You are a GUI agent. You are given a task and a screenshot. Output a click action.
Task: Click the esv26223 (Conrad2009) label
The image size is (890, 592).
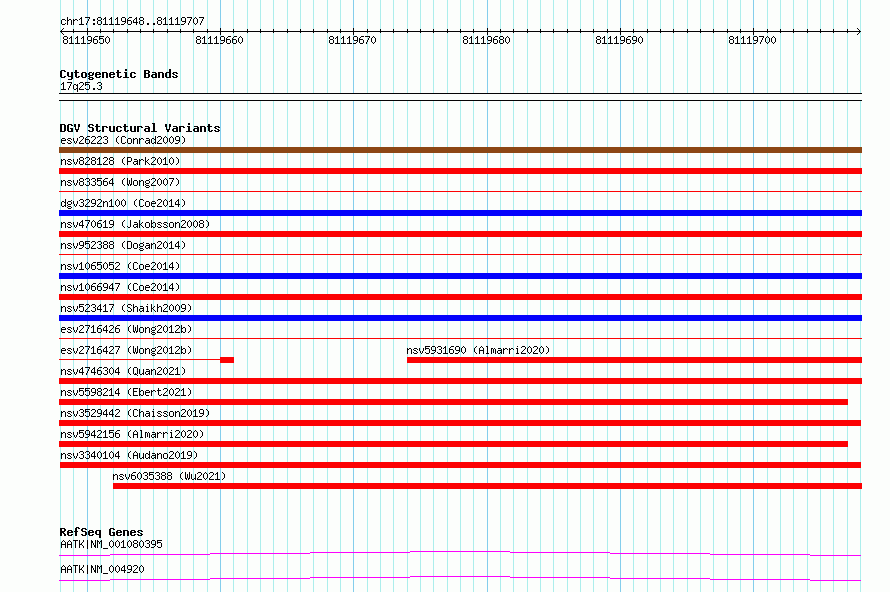(x=123, y=140)
